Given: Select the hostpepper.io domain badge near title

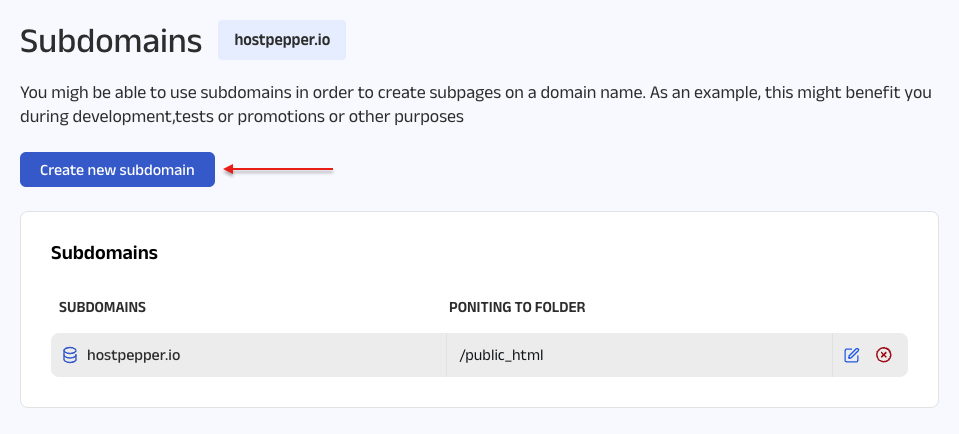Looking at the screenshot, I should pyautogui.click(x=281, y=40).
